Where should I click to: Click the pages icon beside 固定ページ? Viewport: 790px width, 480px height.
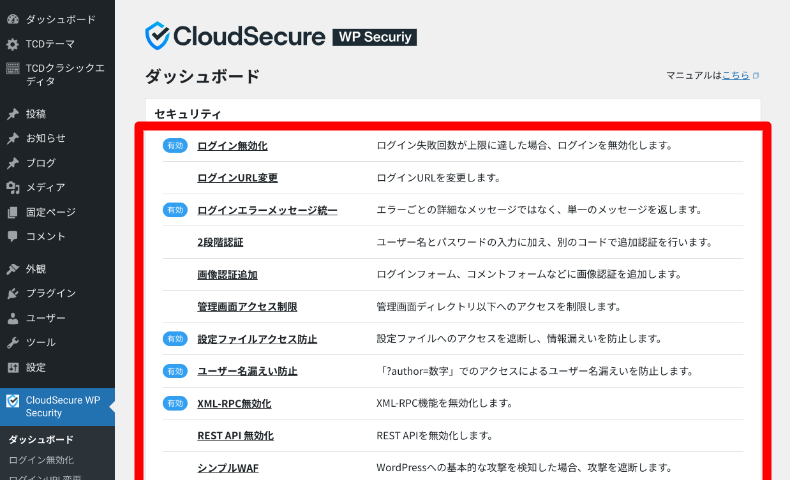pyautogui.click(x=13, y=212)
